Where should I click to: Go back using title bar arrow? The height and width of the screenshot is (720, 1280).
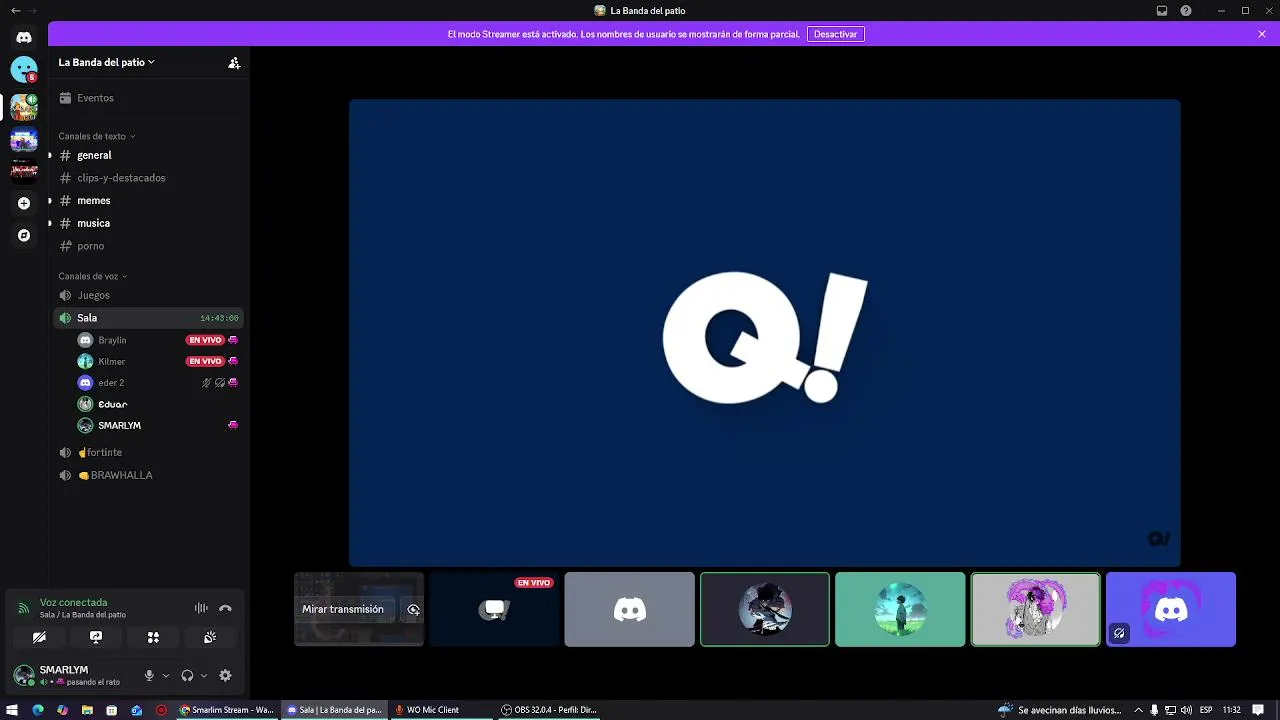(x=15, y=10)
